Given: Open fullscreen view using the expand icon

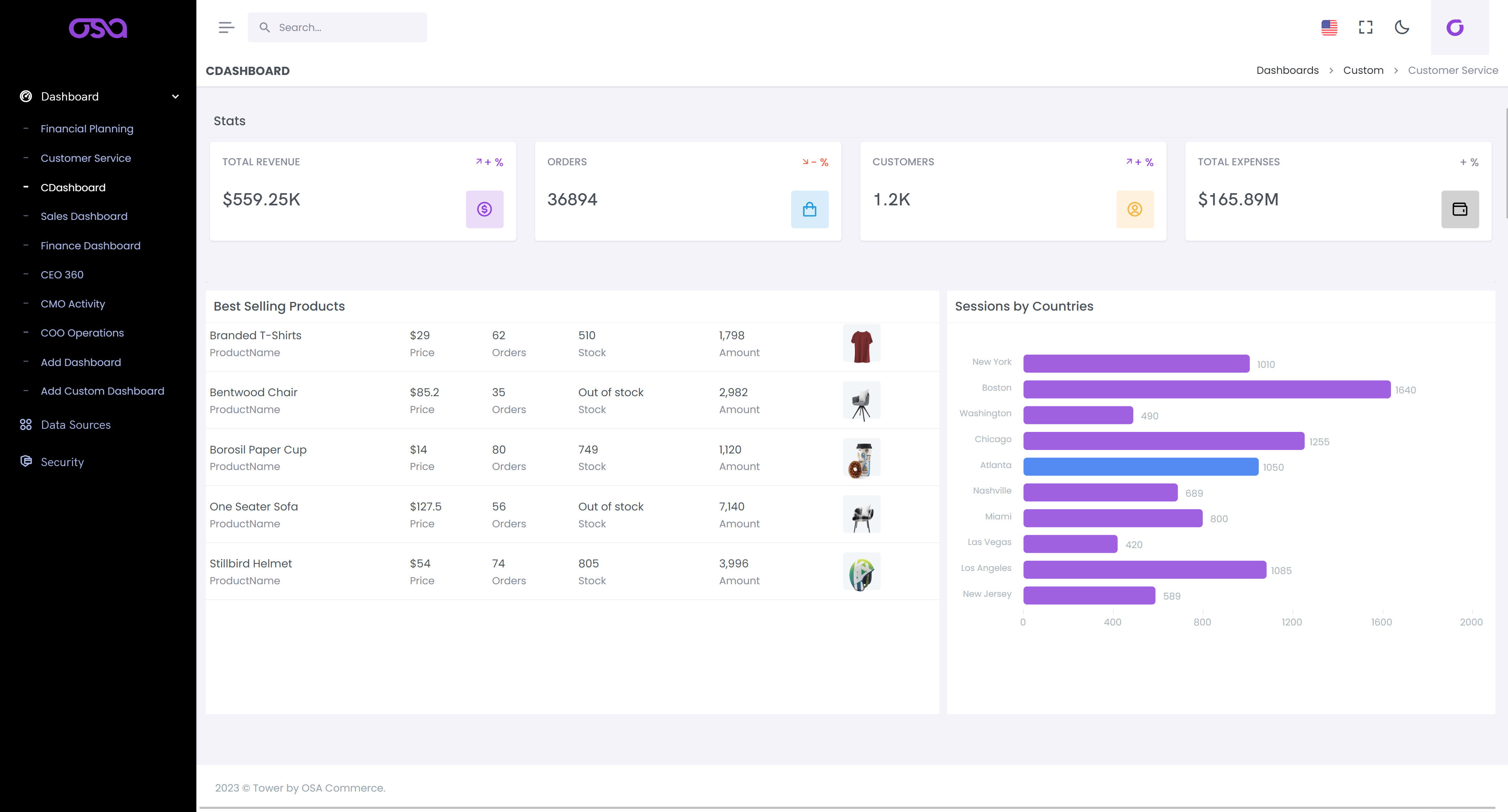Looking at the screenshot, I should [1366, 27].
